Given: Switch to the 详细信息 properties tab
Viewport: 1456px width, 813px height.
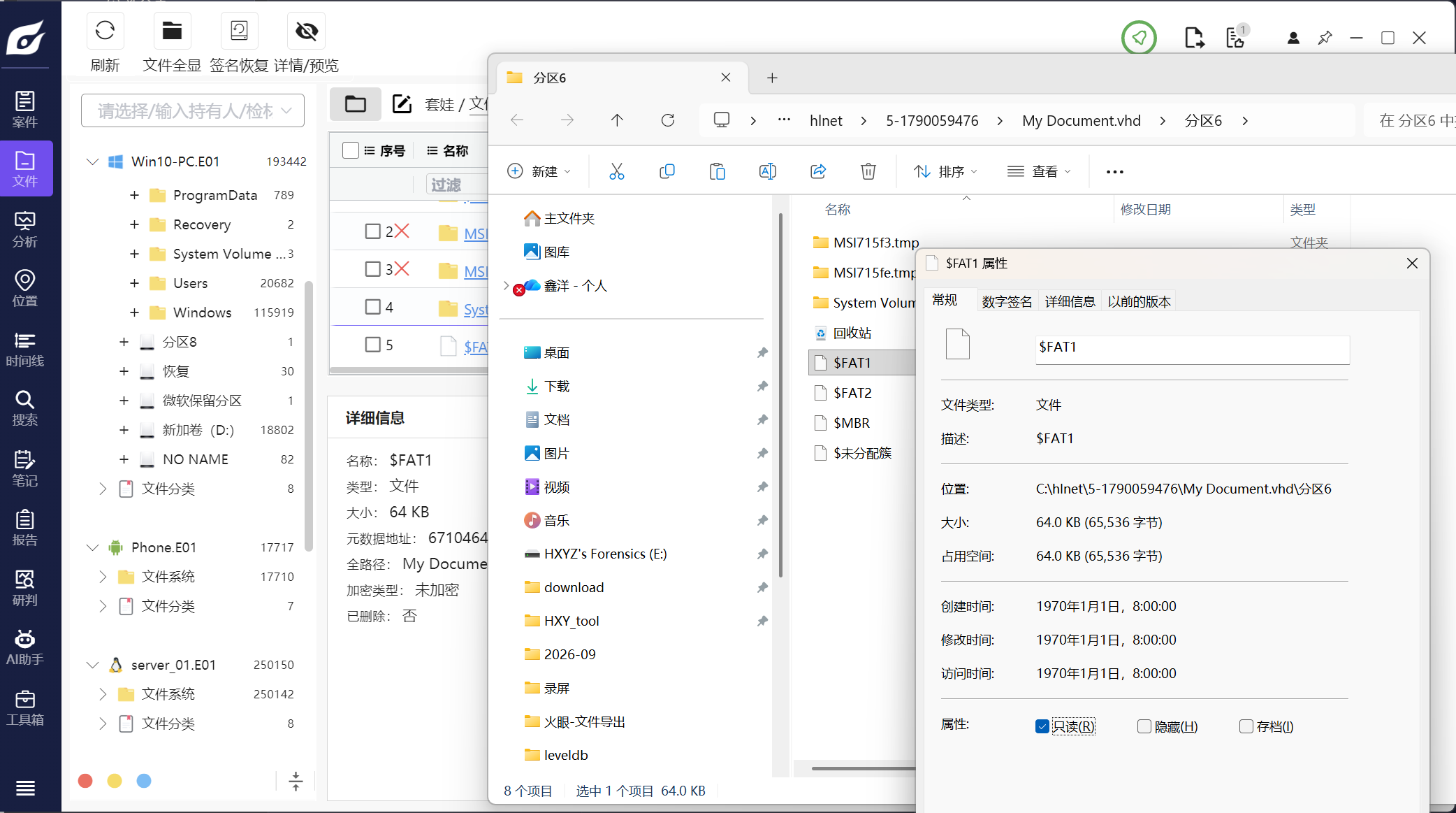Looking at the screenshot, I should click(x=1070, y=301).
